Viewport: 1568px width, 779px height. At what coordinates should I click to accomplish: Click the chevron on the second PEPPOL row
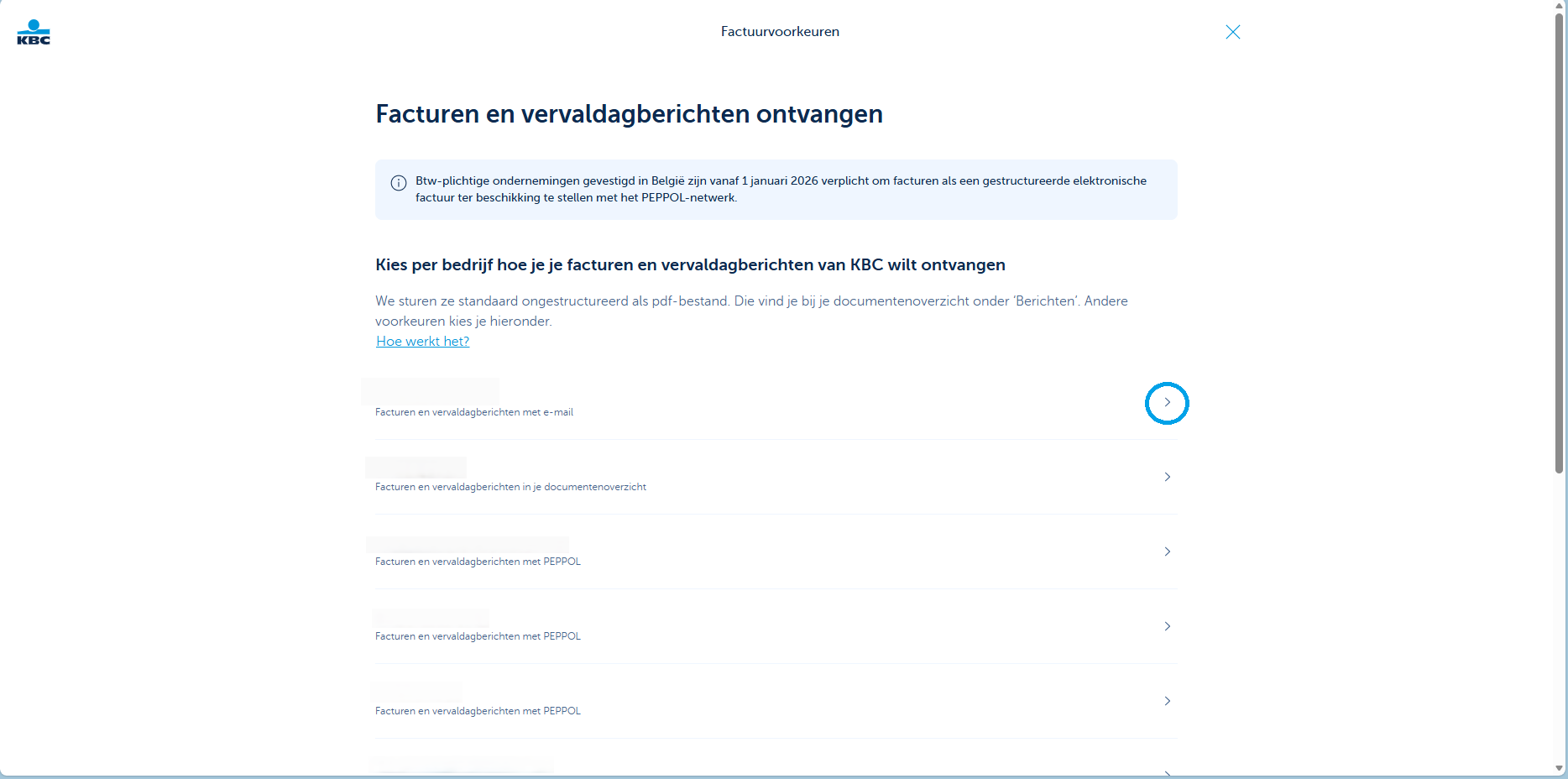[1167, 626]
